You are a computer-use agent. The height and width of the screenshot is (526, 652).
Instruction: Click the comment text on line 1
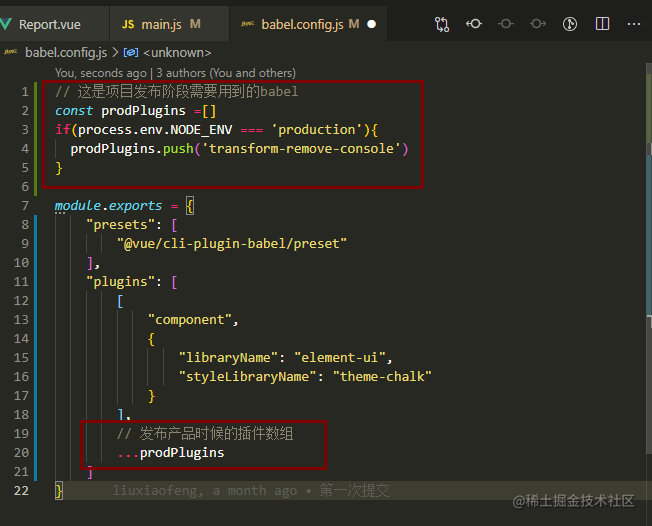click(x=177, y=91)
